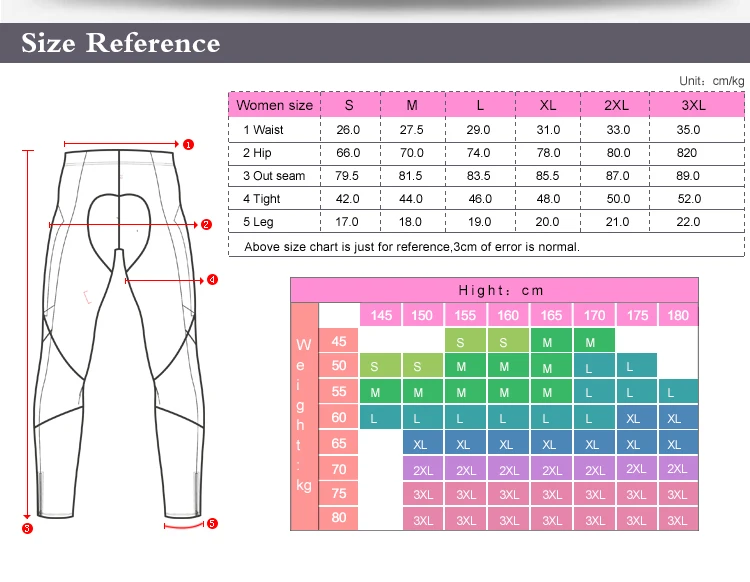Select the "Women size" header cell
750x582 pixels.
pyautogui.click(x=275, y=105)
